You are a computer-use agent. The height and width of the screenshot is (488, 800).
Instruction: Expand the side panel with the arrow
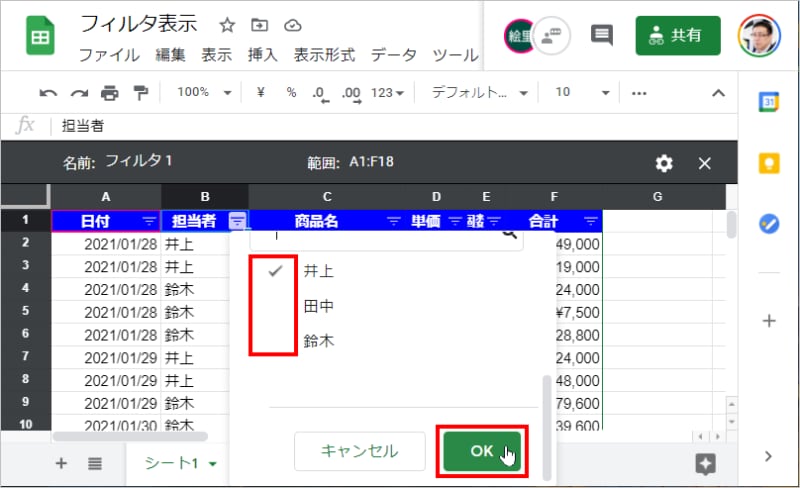(x=768, y=456)
